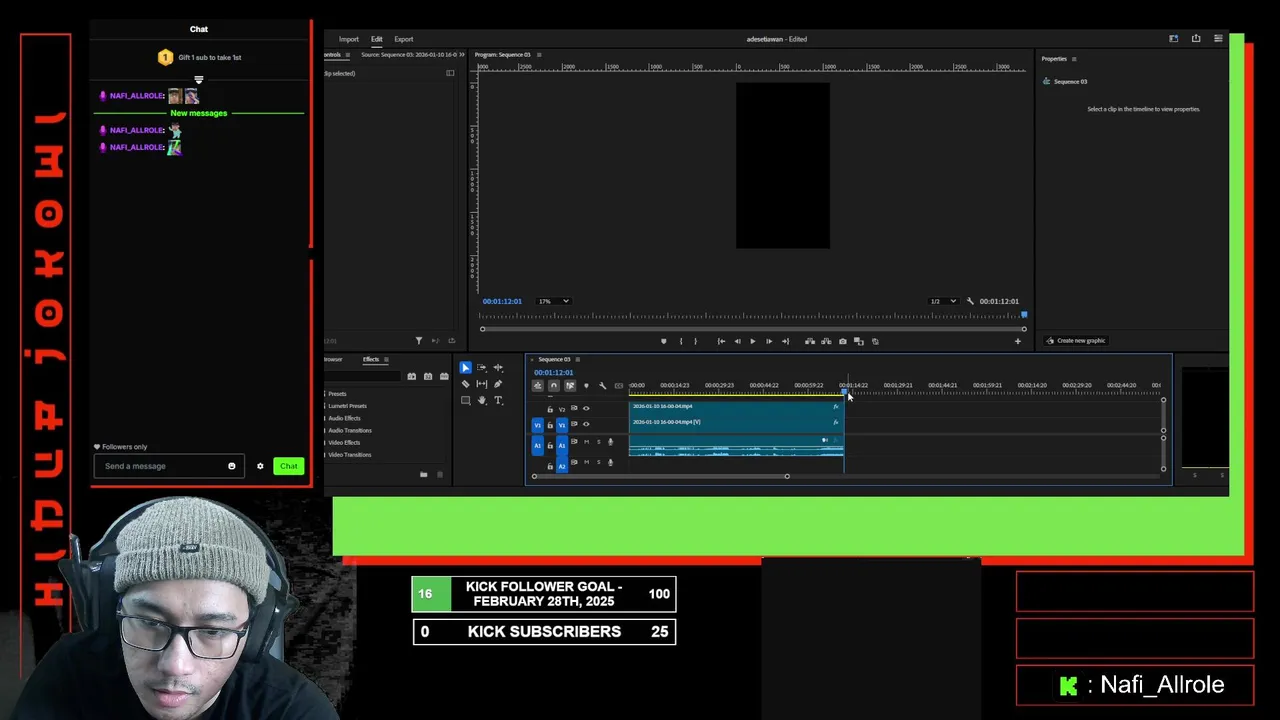Toggle Linked Selection in timeline
The width and height of the screenshot is (1280, 720).
coord(570,386)
